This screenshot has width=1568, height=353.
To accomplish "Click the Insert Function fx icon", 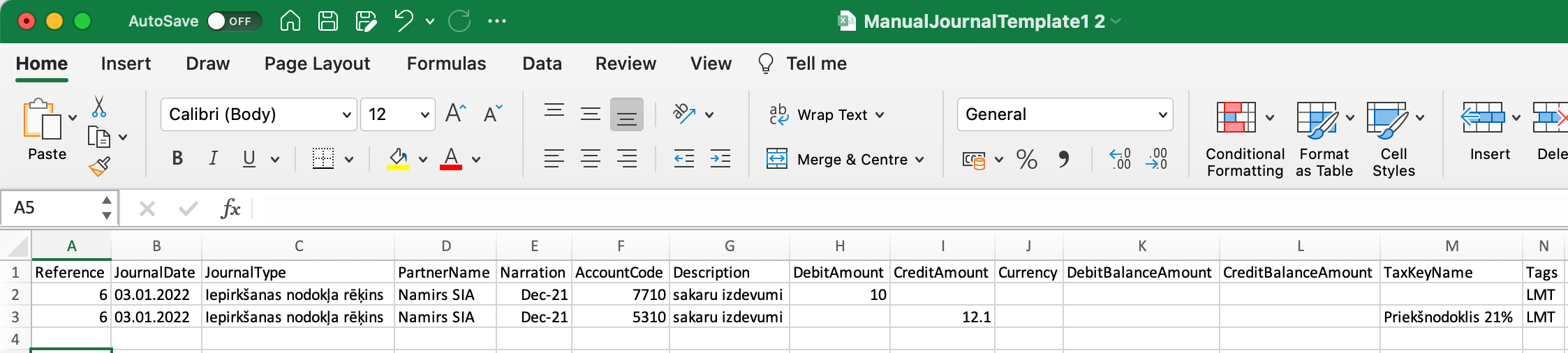I will point(230,209).
